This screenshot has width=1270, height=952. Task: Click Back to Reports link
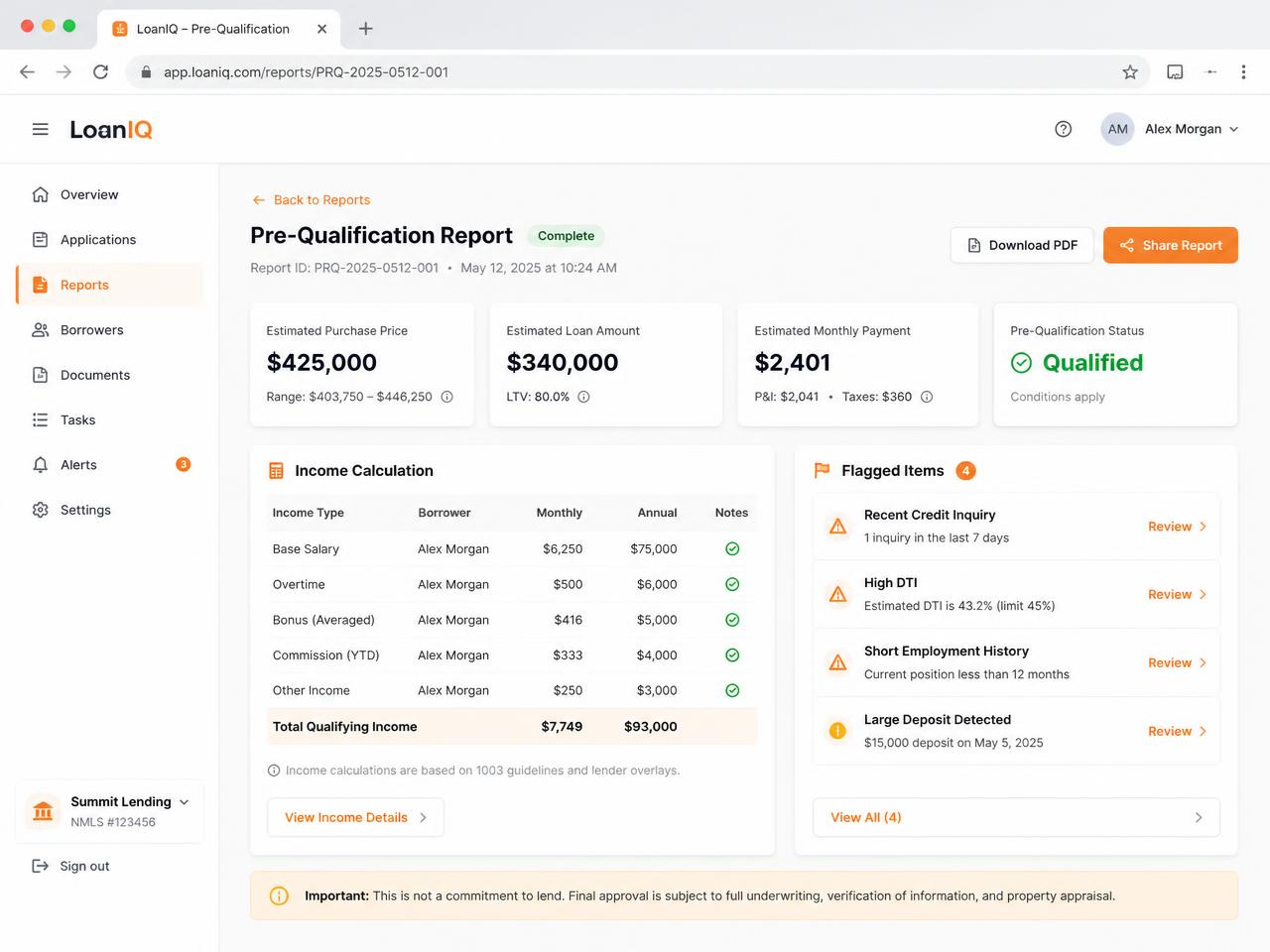311,200
